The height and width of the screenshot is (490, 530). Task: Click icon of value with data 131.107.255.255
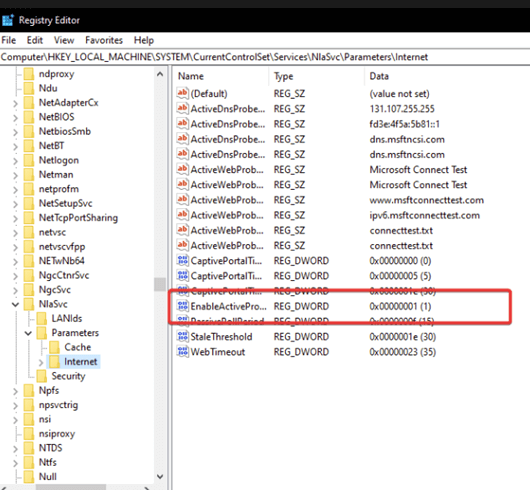tap(183, 108)
